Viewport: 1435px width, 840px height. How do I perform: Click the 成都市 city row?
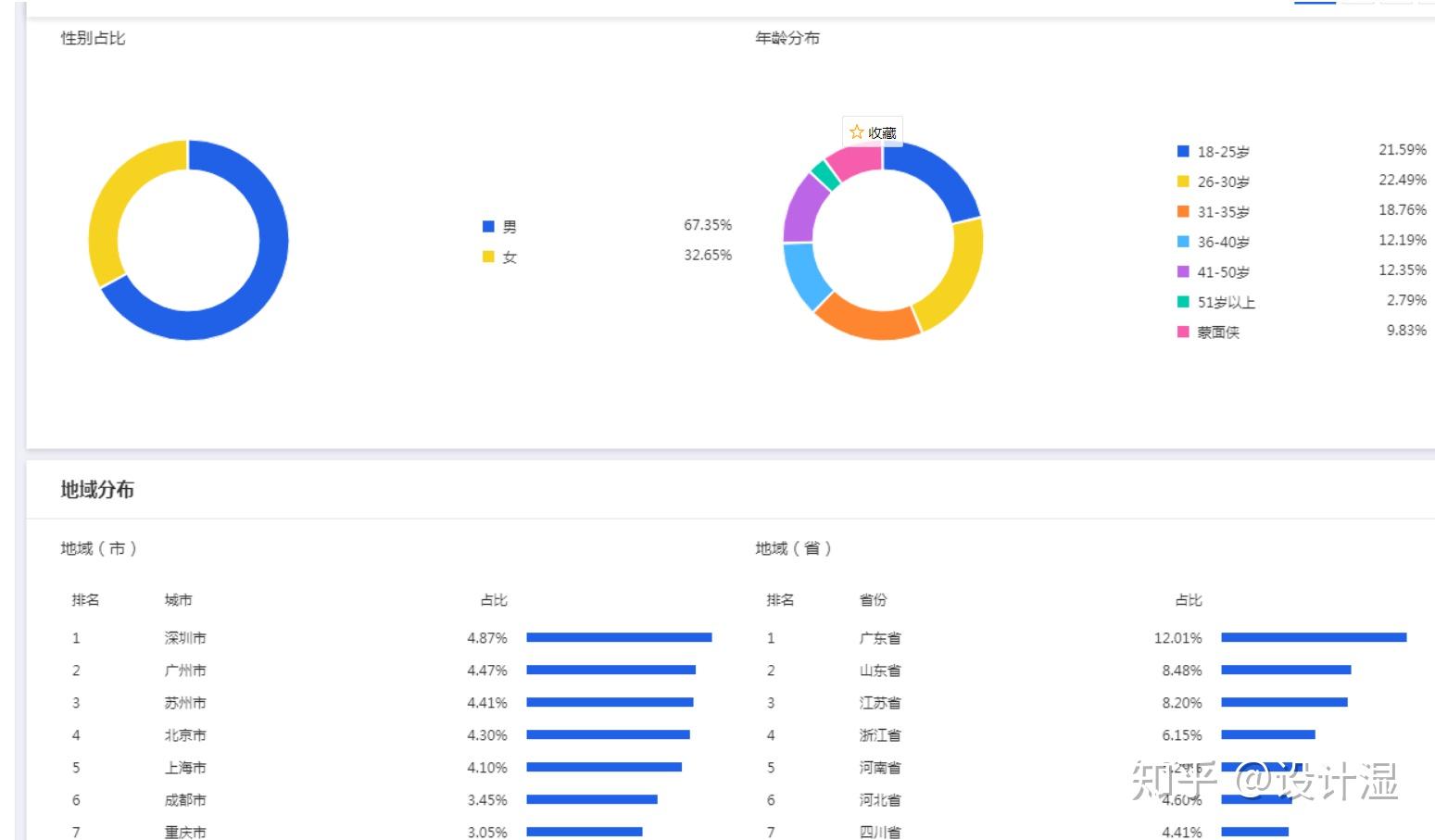(x=391, y=800)
